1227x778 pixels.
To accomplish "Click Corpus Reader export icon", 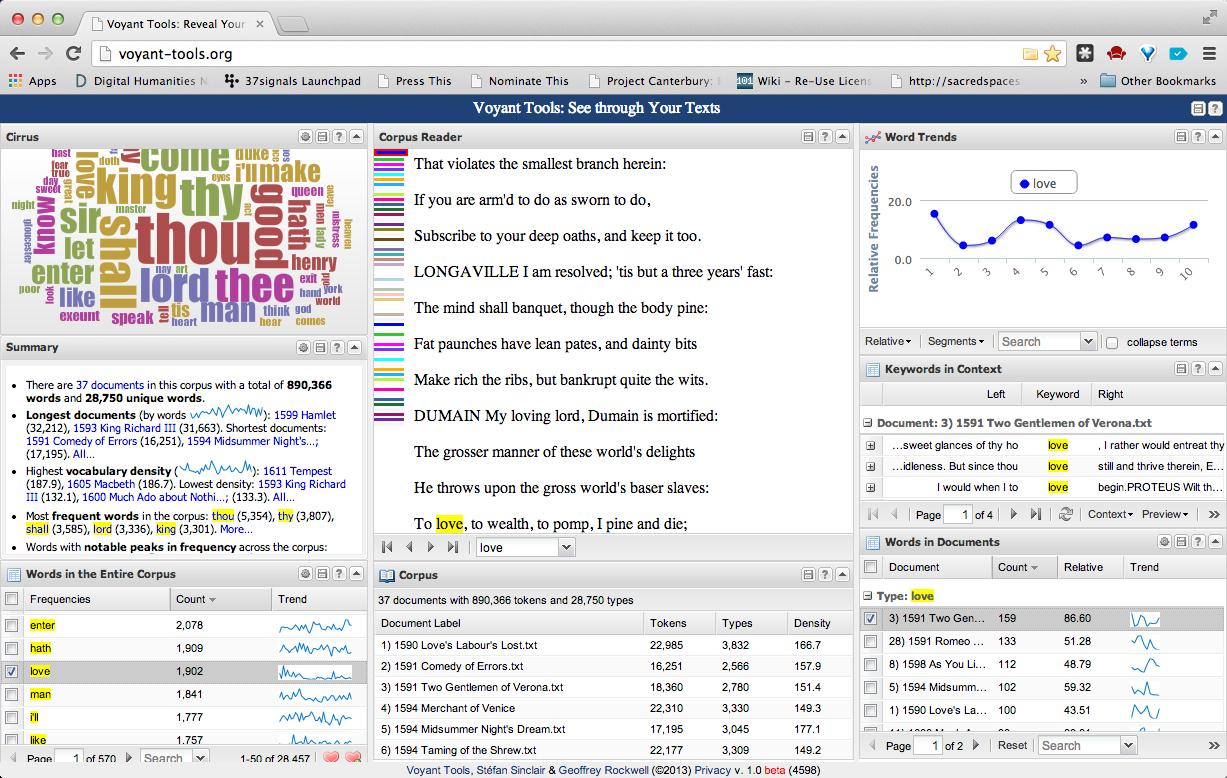I will click(x=808, y=137).
